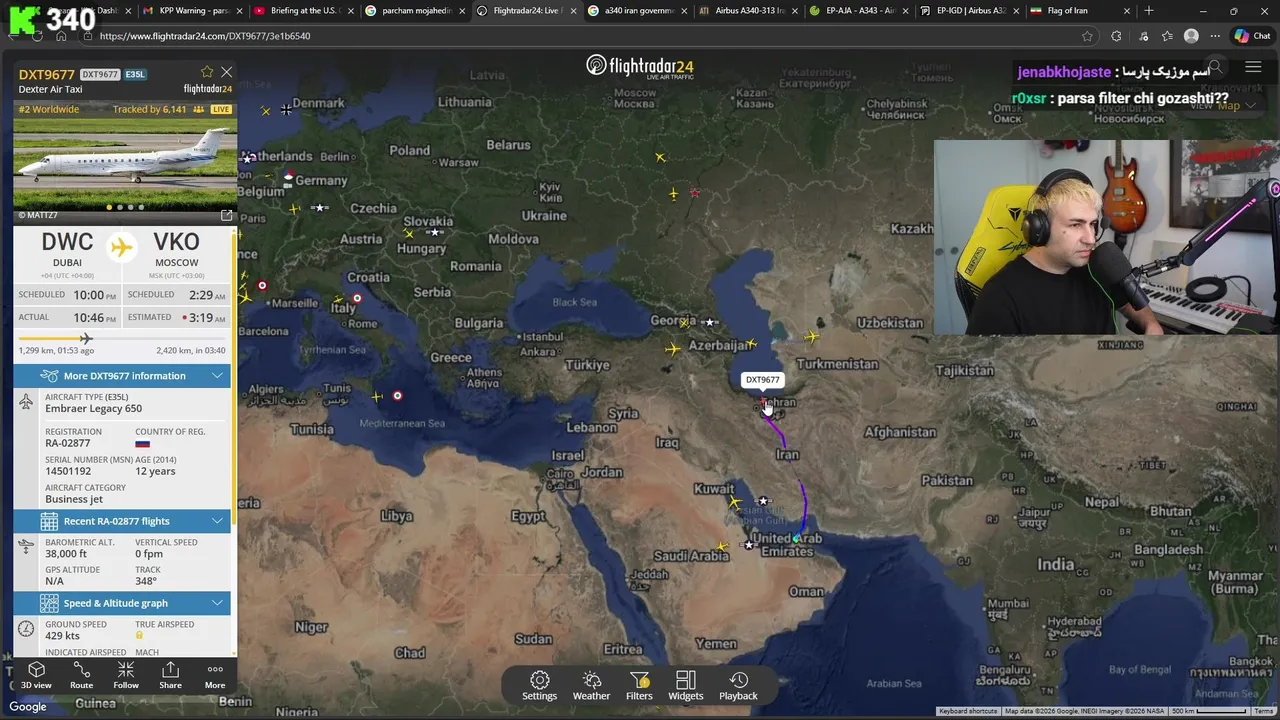Click ground speed value 429 kts

(x=62, y=636)
